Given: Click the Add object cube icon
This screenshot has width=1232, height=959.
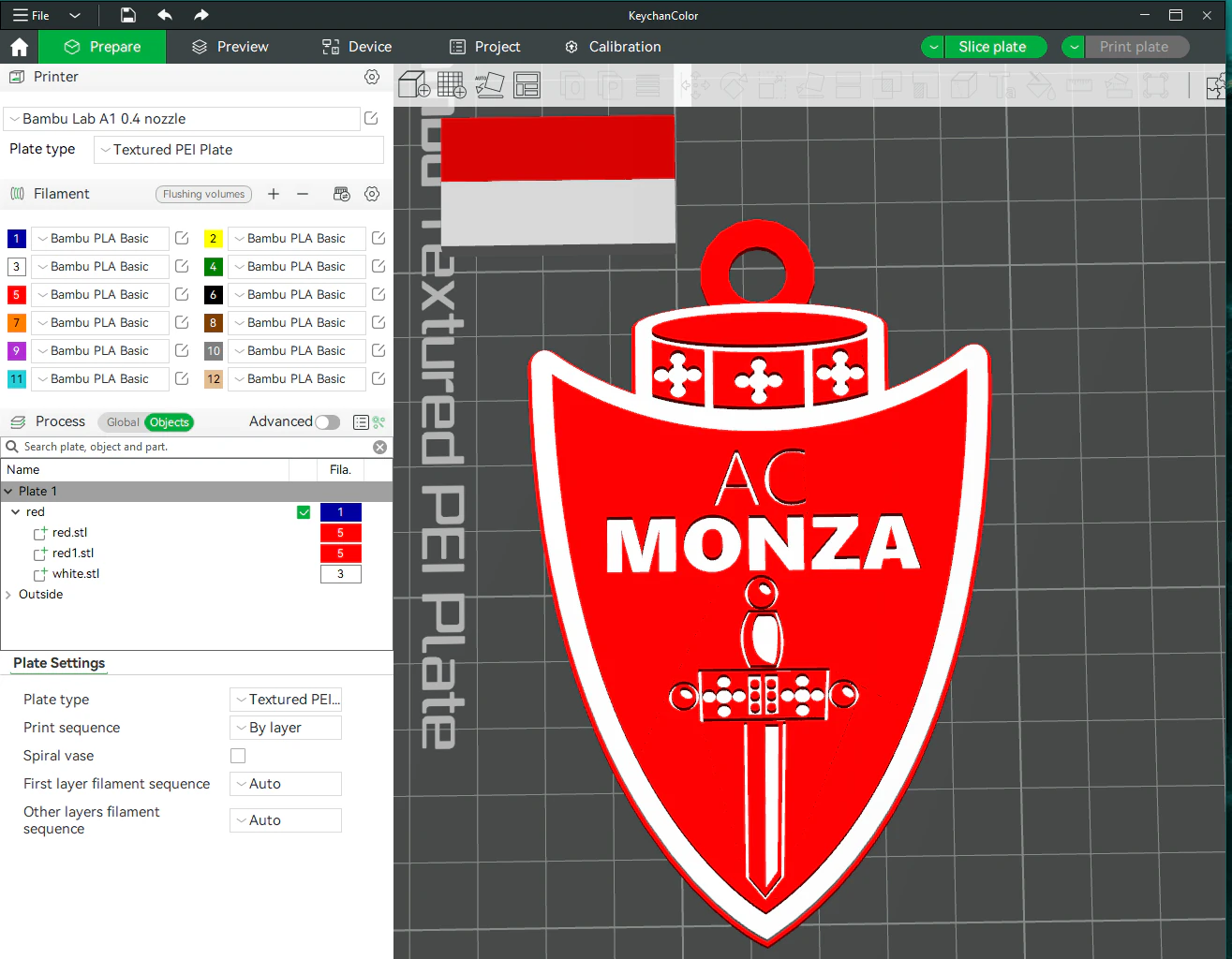Looking at the screenshot, I should pyautogui.click(x=414, y=84).
